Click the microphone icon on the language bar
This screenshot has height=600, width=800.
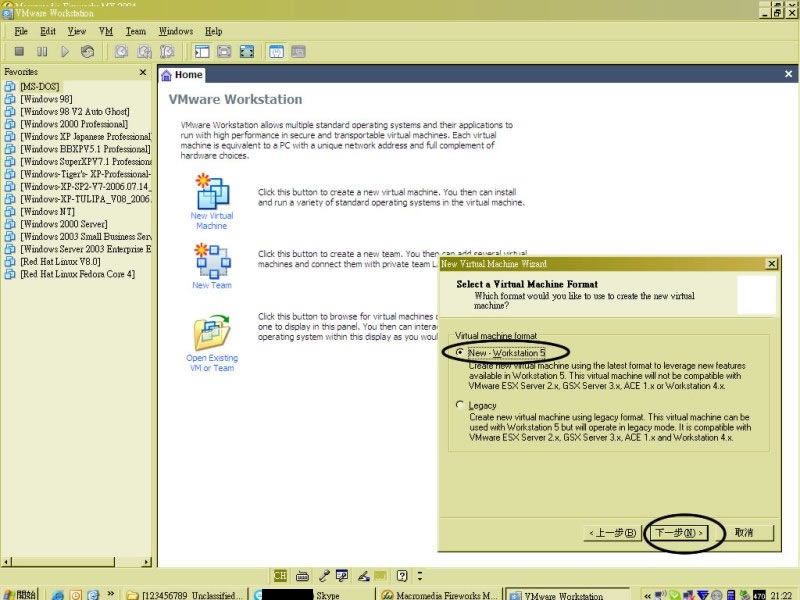(323, 576)
